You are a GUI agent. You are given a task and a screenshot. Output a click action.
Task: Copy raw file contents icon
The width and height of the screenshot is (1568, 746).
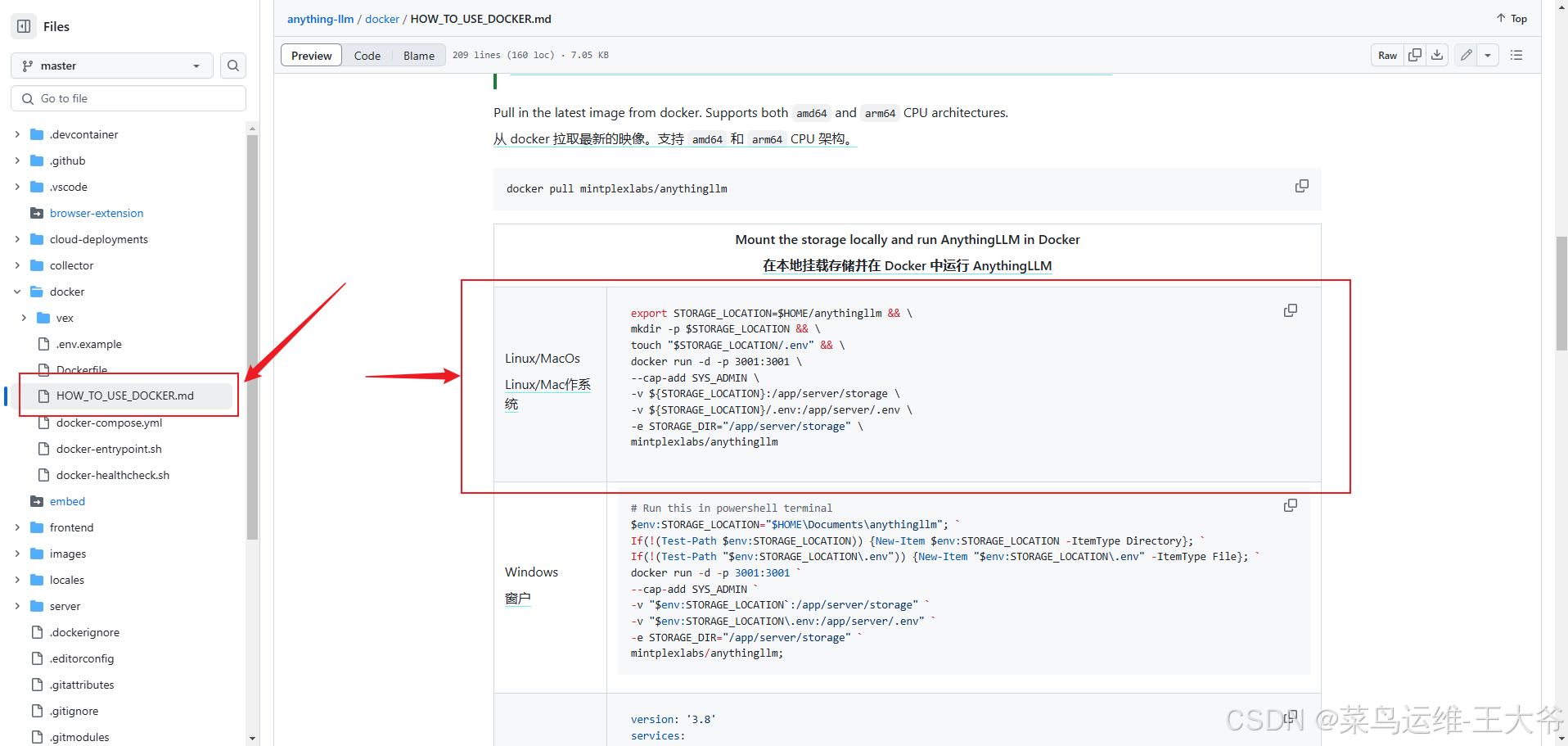1414,55
